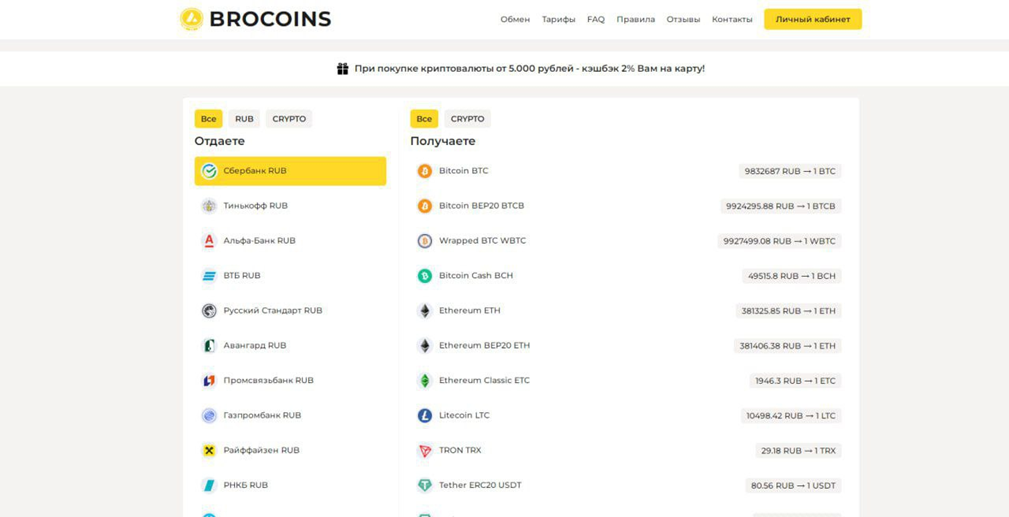Click the orange Bitcoin BTC icon
The width and height of the screenshot is (1009, 517).
point(425,171)
